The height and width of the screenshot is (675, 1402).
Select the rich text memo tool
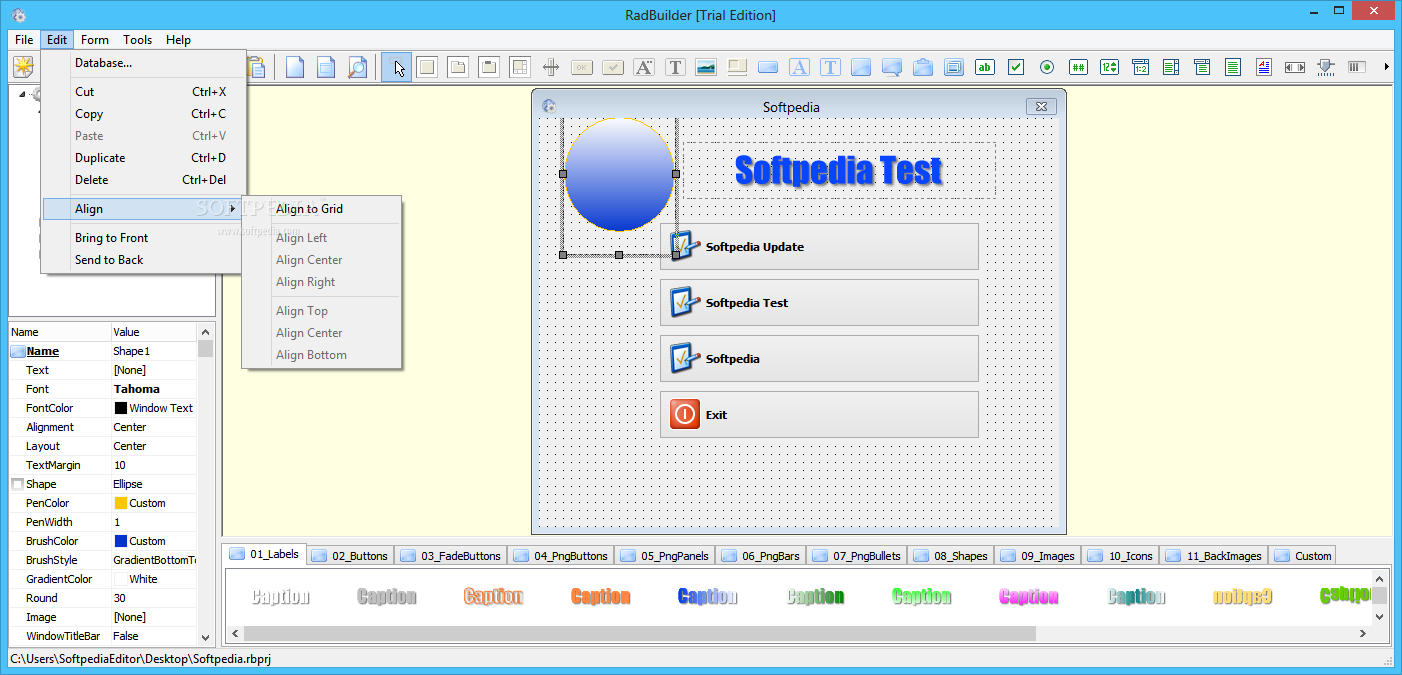[x=1264, y=67]
